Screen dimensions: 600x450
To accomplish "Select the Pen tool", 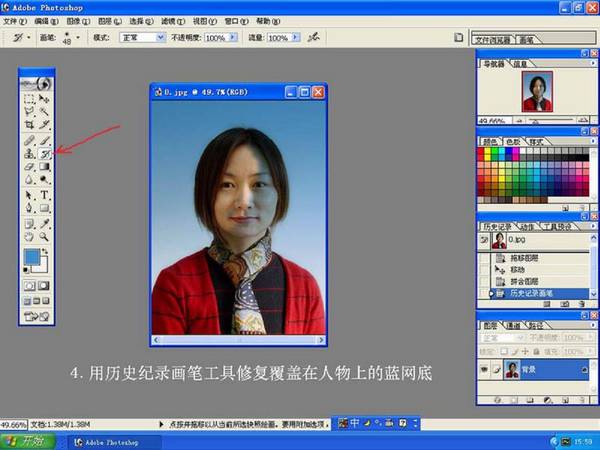I will click(29, 208).
